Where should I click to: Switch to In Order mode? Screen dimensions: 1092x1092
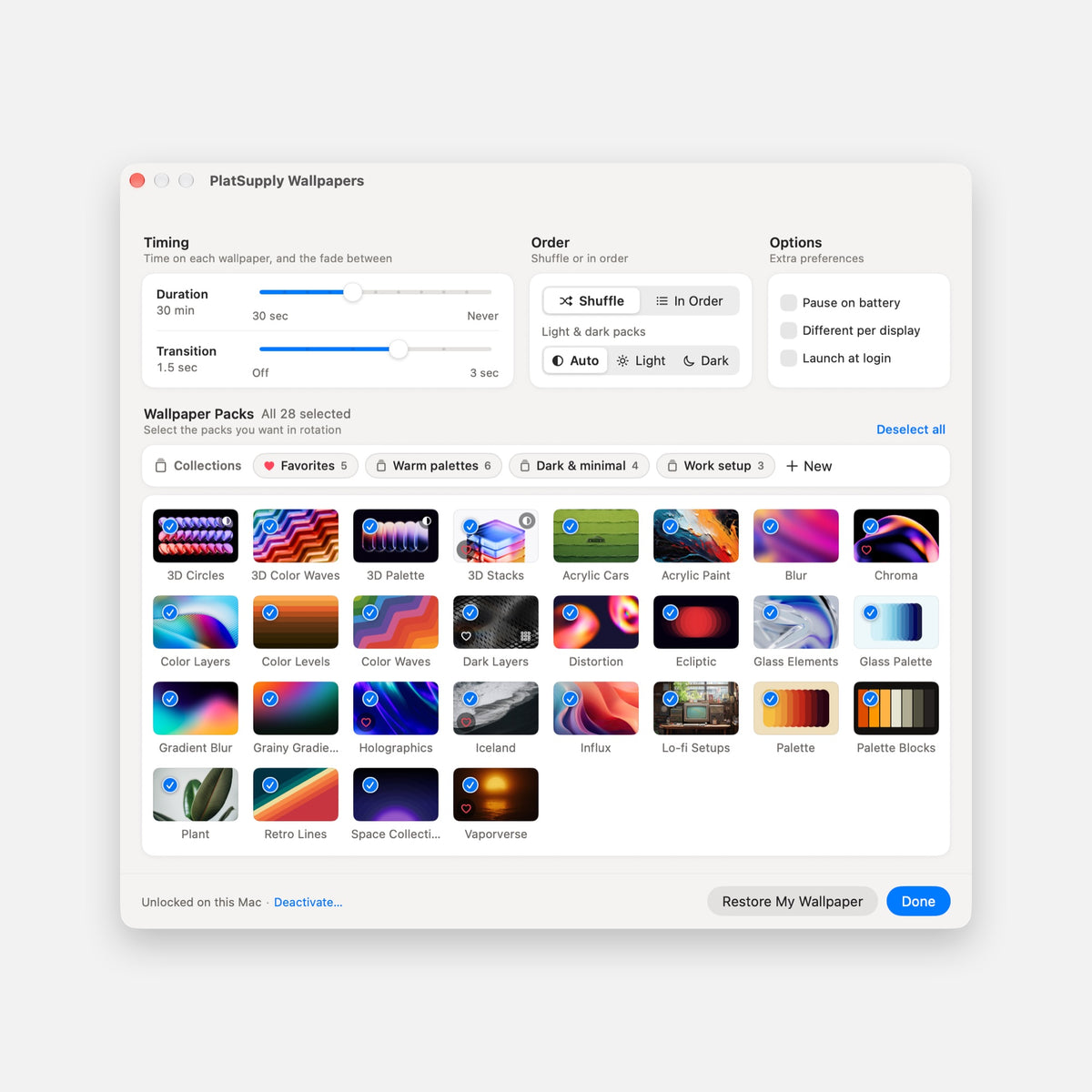click(690, 301)
